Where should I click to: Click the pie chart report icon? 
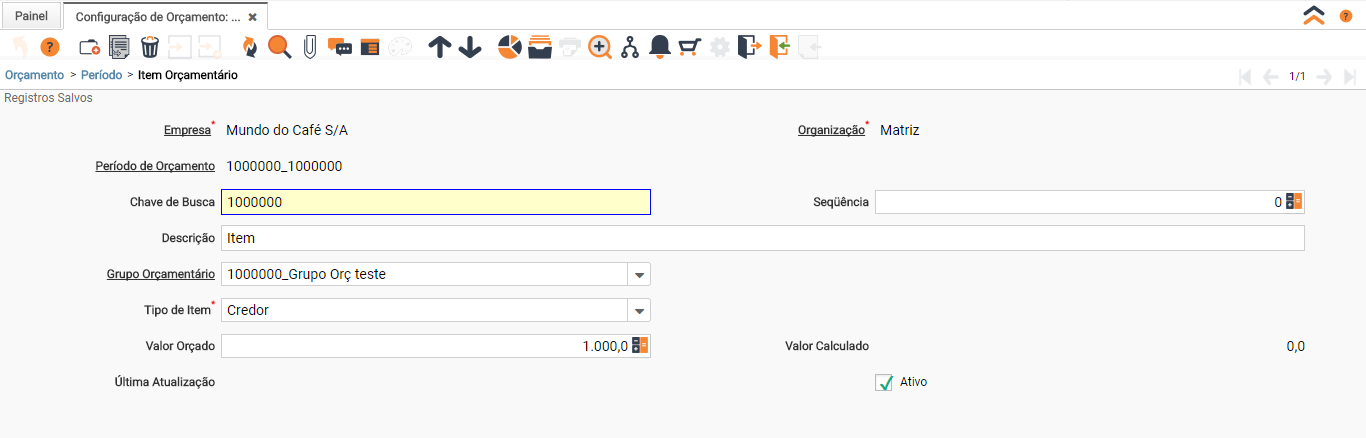coord(510,47)
